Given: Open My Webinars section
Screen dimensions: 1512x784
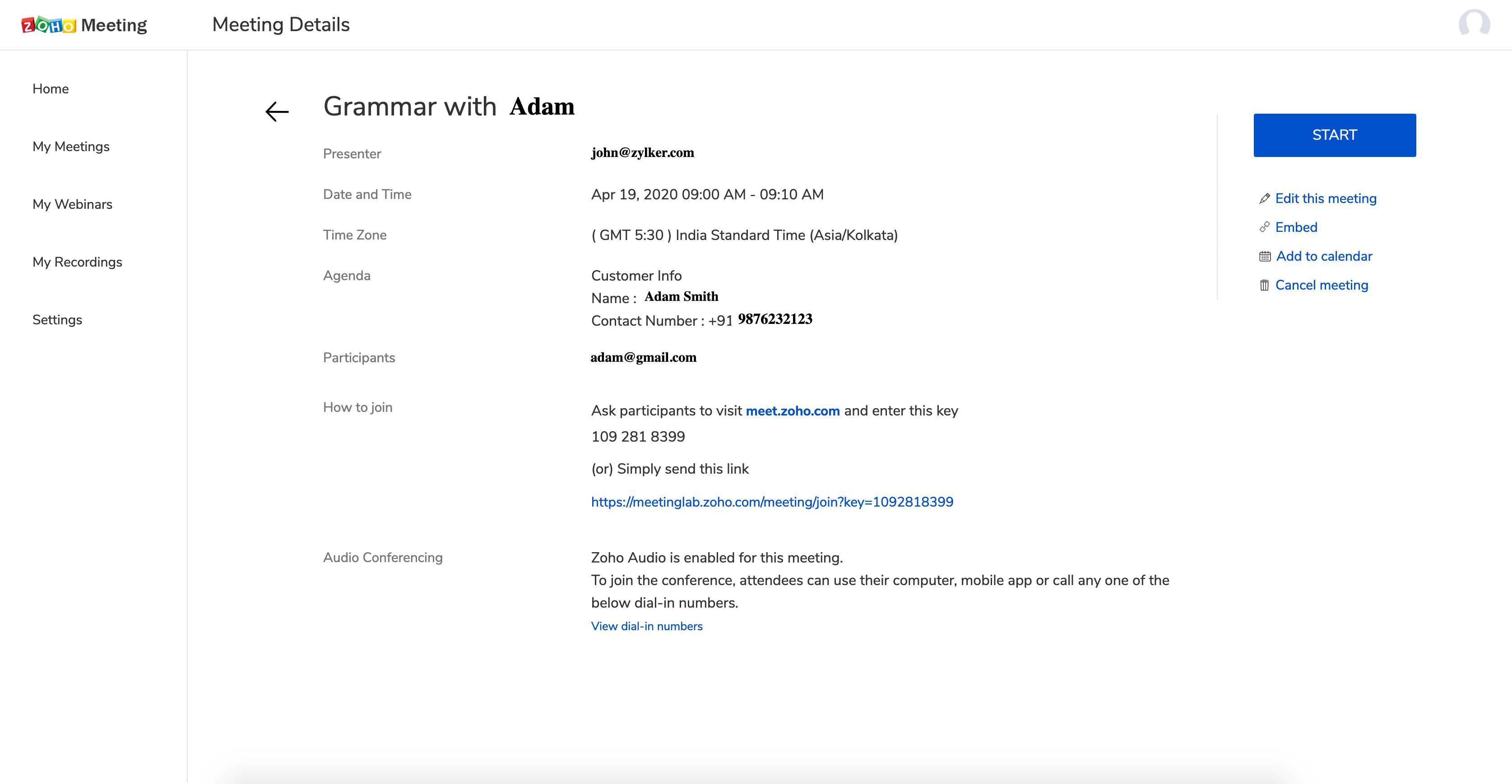Looking at the screenshot, I should coord(72,204).
